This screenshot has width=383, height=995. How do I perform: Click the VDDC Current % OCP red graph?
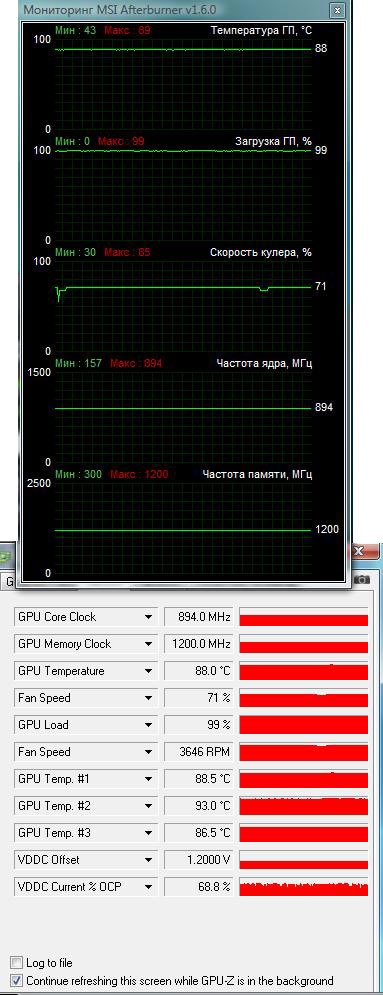point(304,886)
